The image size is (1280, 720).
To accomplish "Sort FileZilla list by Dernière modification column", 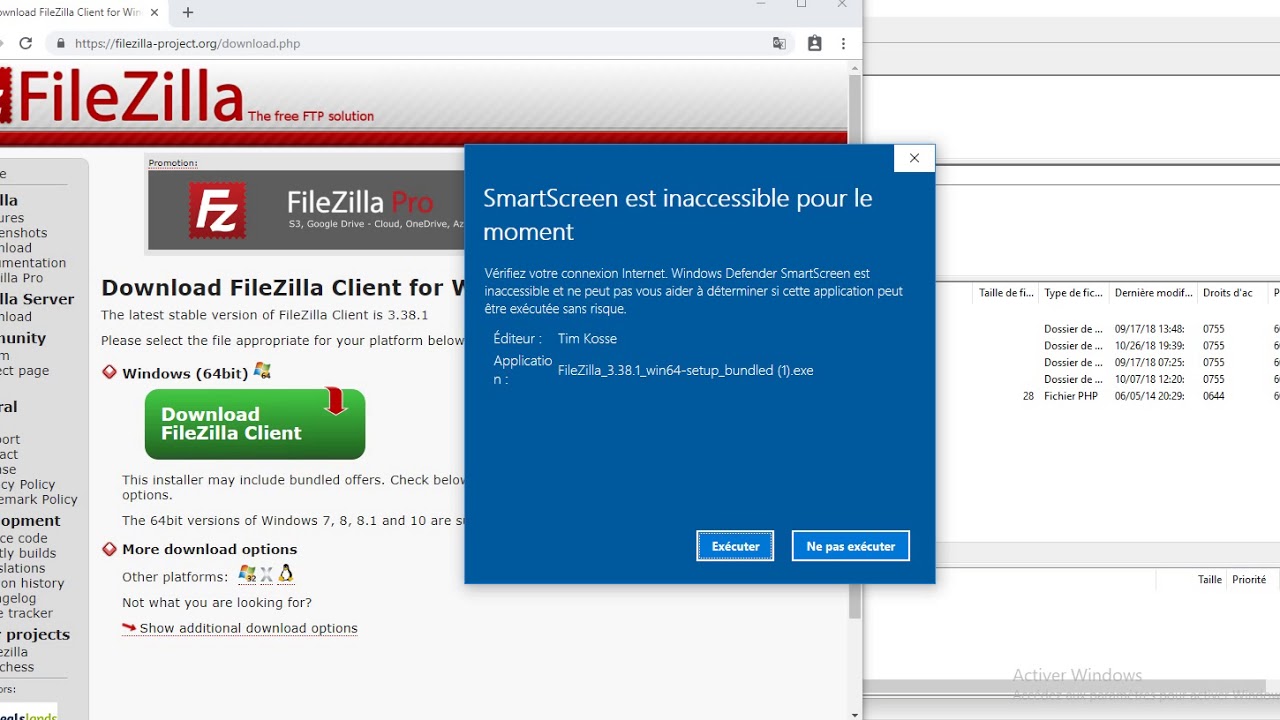I will [x=1153, y=293].
